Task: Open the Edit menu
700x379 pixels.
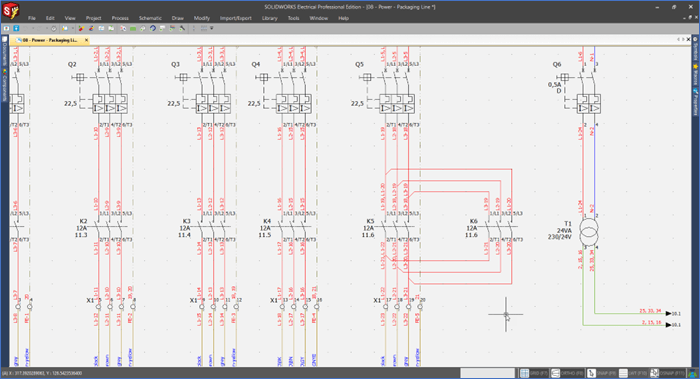Action: point(50,18)
